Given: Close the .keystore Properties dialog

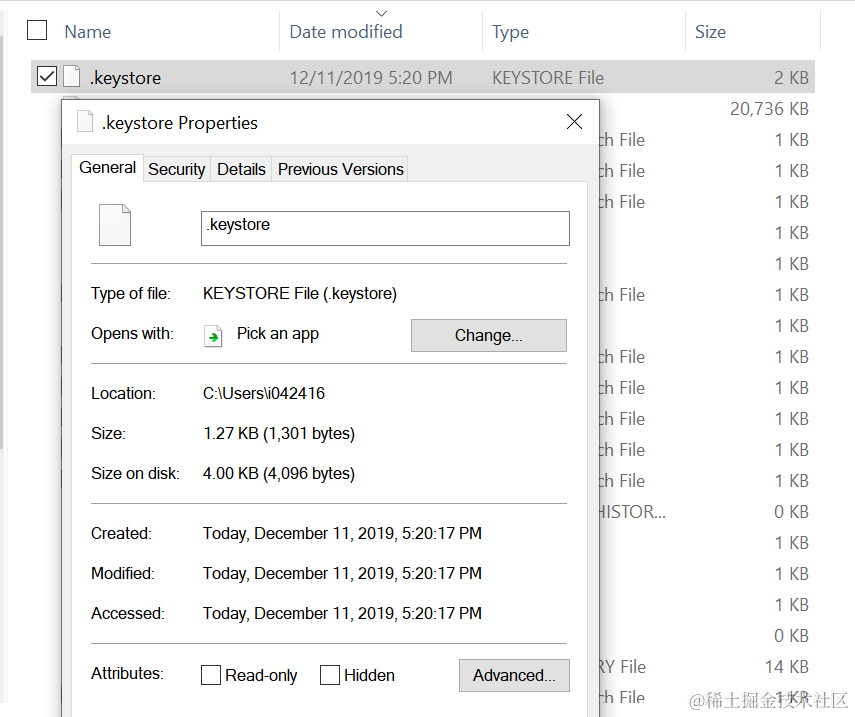Looking at the screenshot, I should tap(574, 122).
